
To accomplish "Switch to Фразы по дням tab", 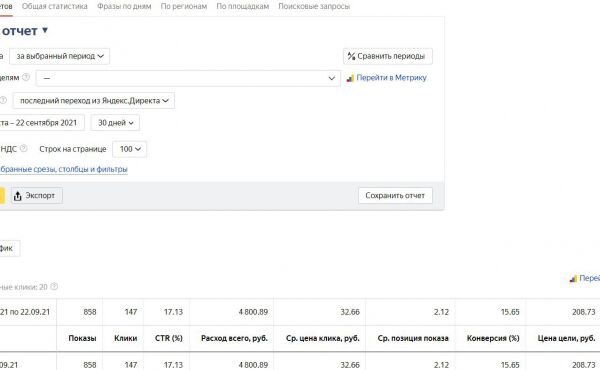I will coord(124,7).
